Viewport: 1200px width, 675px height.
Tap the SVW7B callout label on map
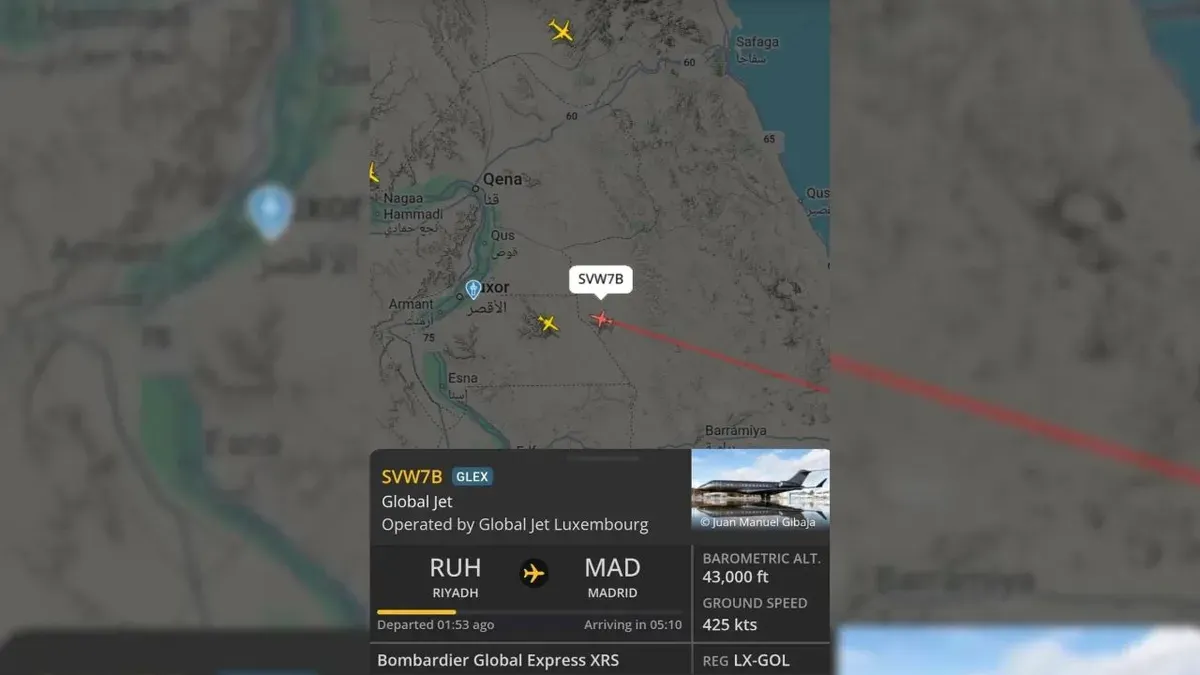tap(601, 280)
